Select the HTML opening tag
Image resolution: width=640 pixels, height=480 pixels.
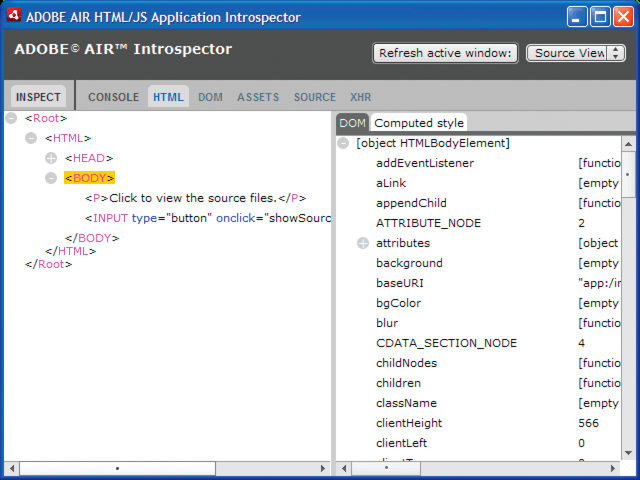(x=68, y=138)
